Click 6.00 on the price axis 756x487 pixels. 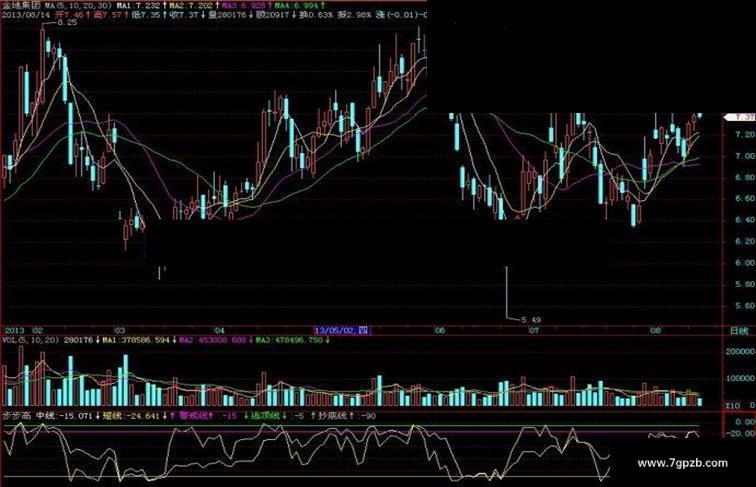click(x=745, y=263)
